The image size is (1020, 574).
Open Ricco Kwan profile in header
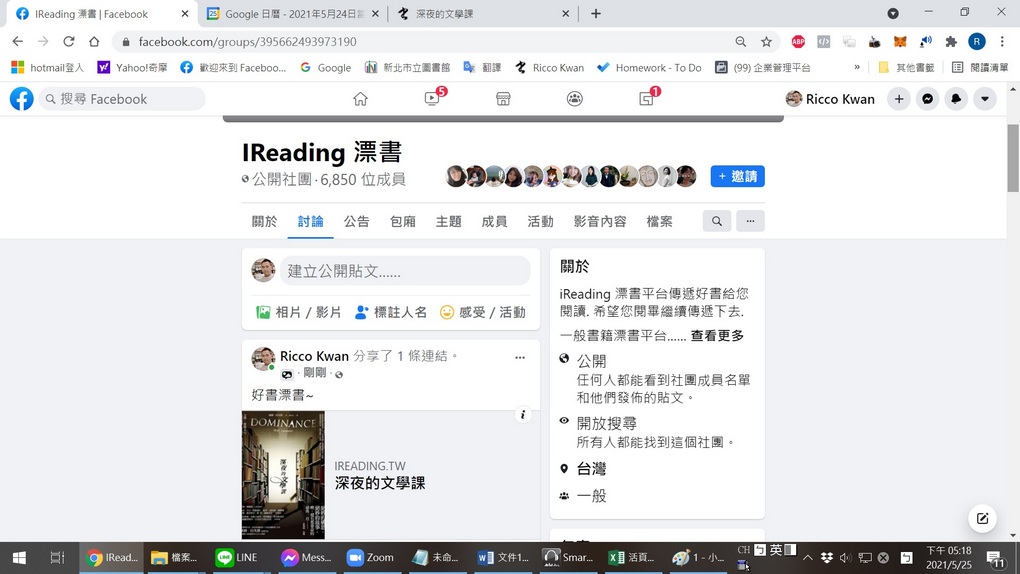(830, 99)
